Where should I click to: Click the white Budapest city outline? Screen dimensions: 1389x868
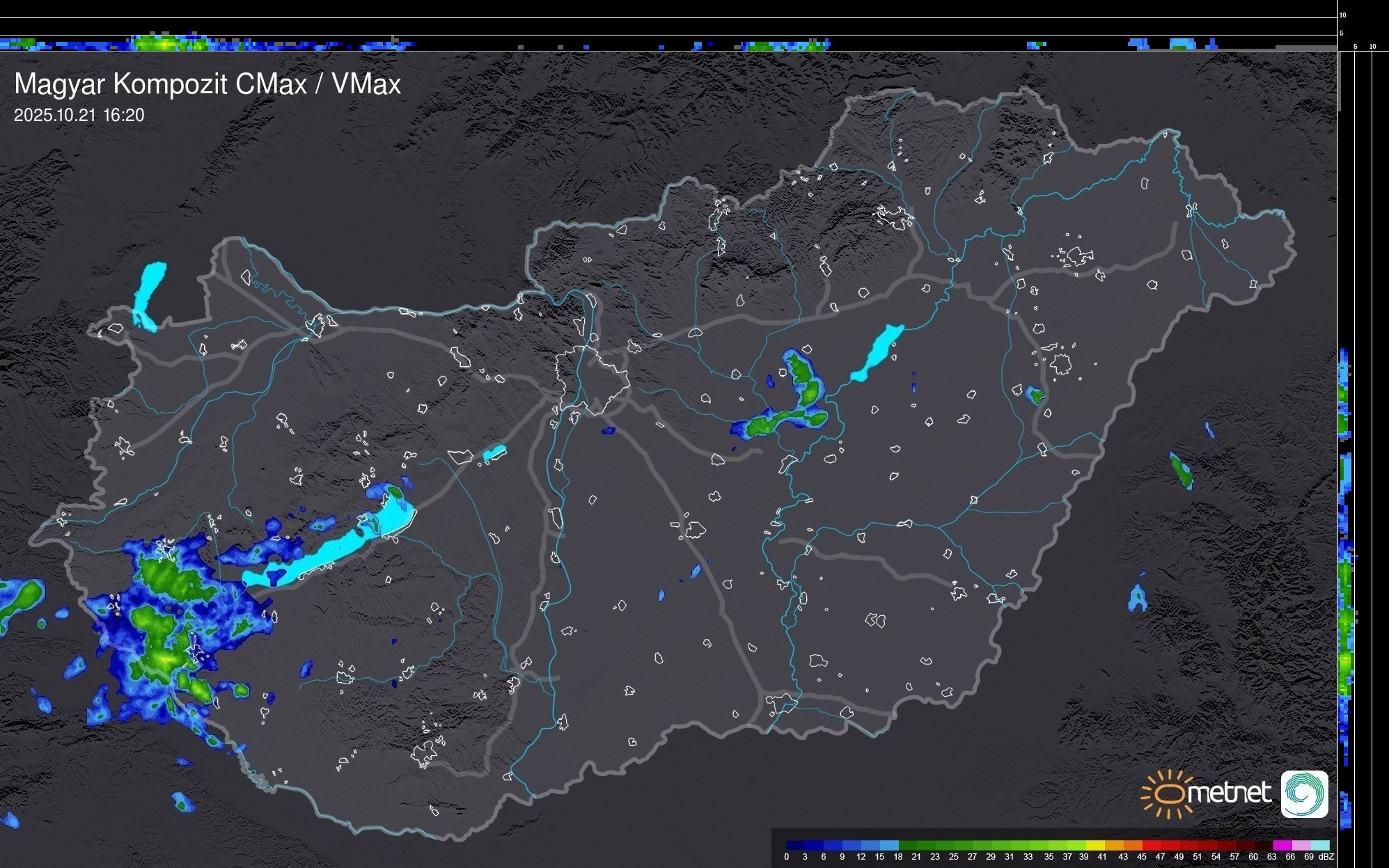pyautogui.click(x=597, y=379)
